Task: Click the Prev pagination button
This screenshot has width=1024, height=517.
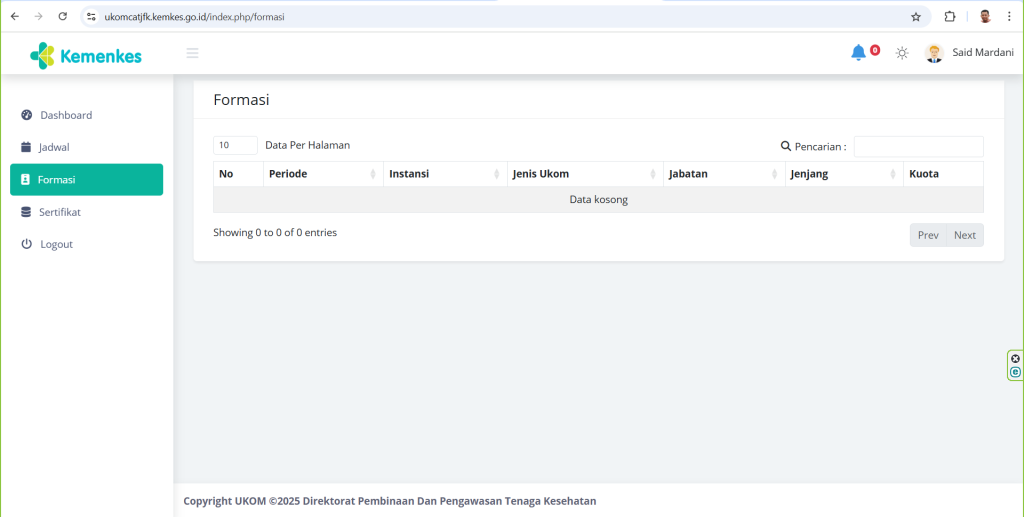Action: click(x=928, y=235)
